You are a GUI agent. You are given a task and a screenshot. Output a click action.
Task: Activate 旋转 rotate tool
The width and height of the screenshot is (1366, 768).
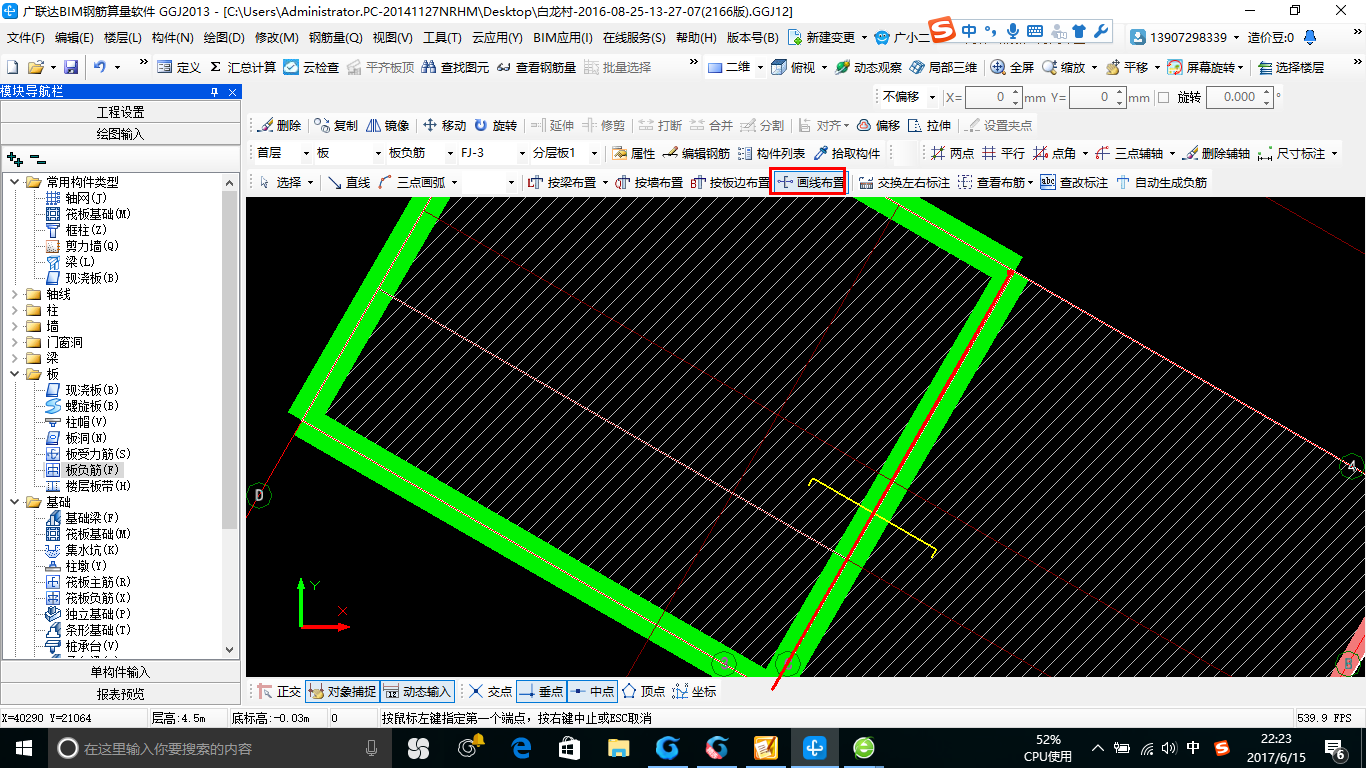pos(496,125)
